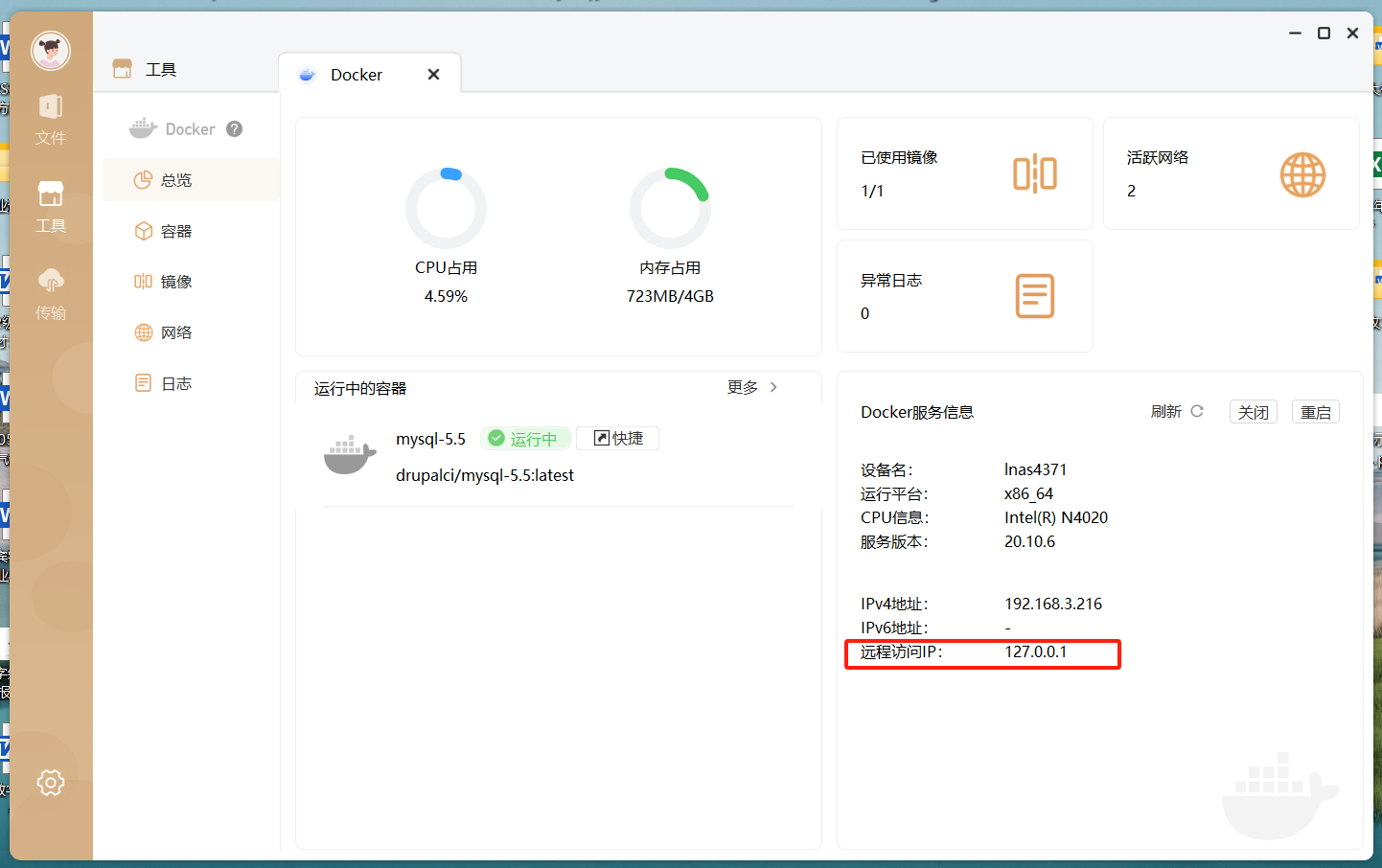Click the platform value x86_64
The width and height of the screenshot is (1382, 868).
1028,493
